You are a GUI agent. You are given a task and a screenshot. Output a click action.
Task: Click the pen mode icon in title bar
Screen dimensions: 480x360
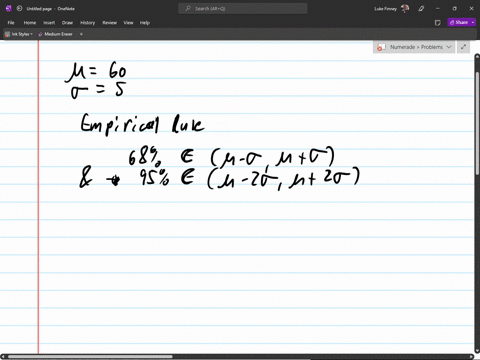point(421,9)
